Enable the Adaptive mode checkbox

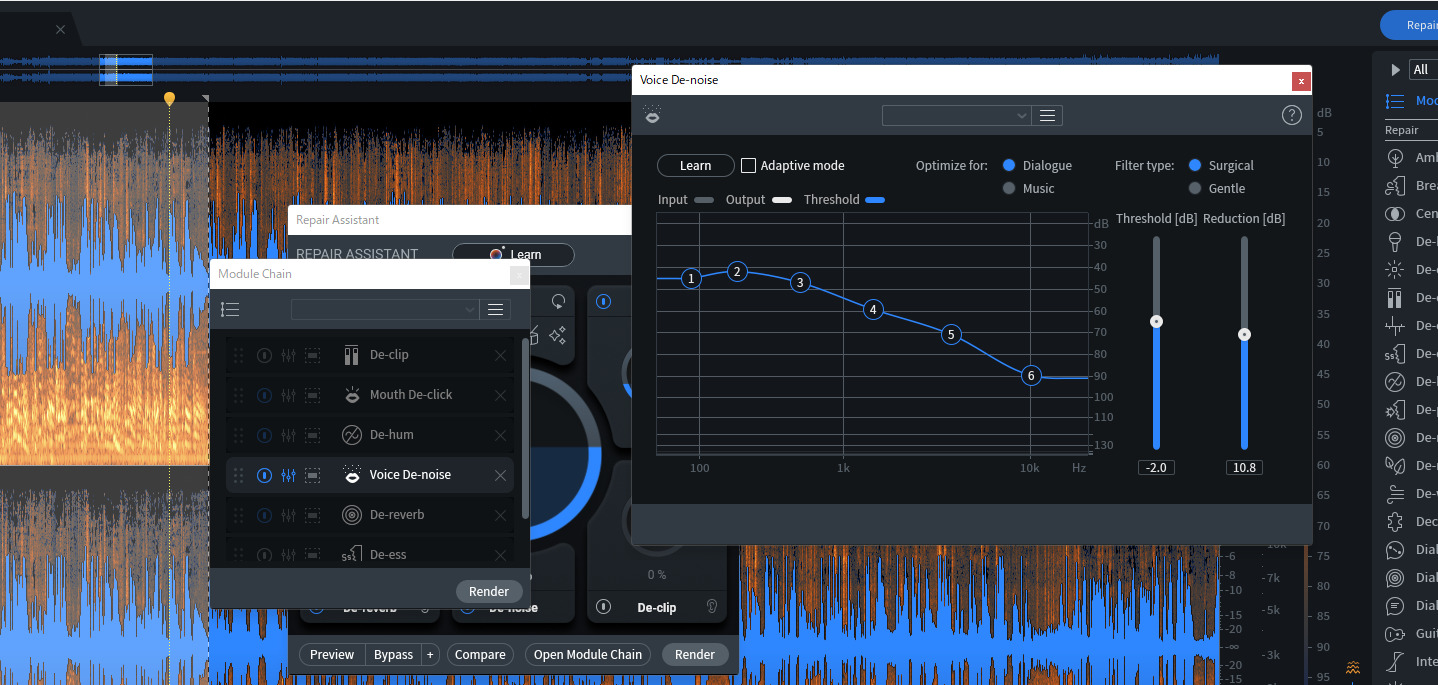(x=748, y=165)
